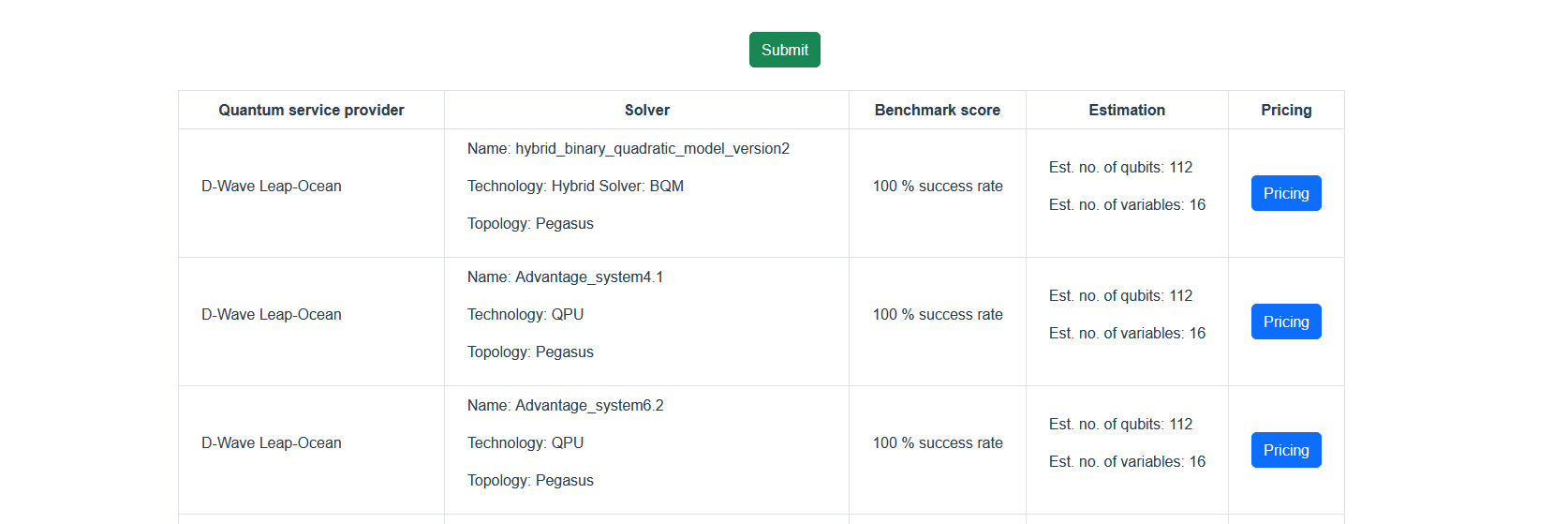Image resolution: width=1568 pixels, height=524 pixels.
Task: Click the estimated variables in the hybrid solver row
Action: point(1127,205)
